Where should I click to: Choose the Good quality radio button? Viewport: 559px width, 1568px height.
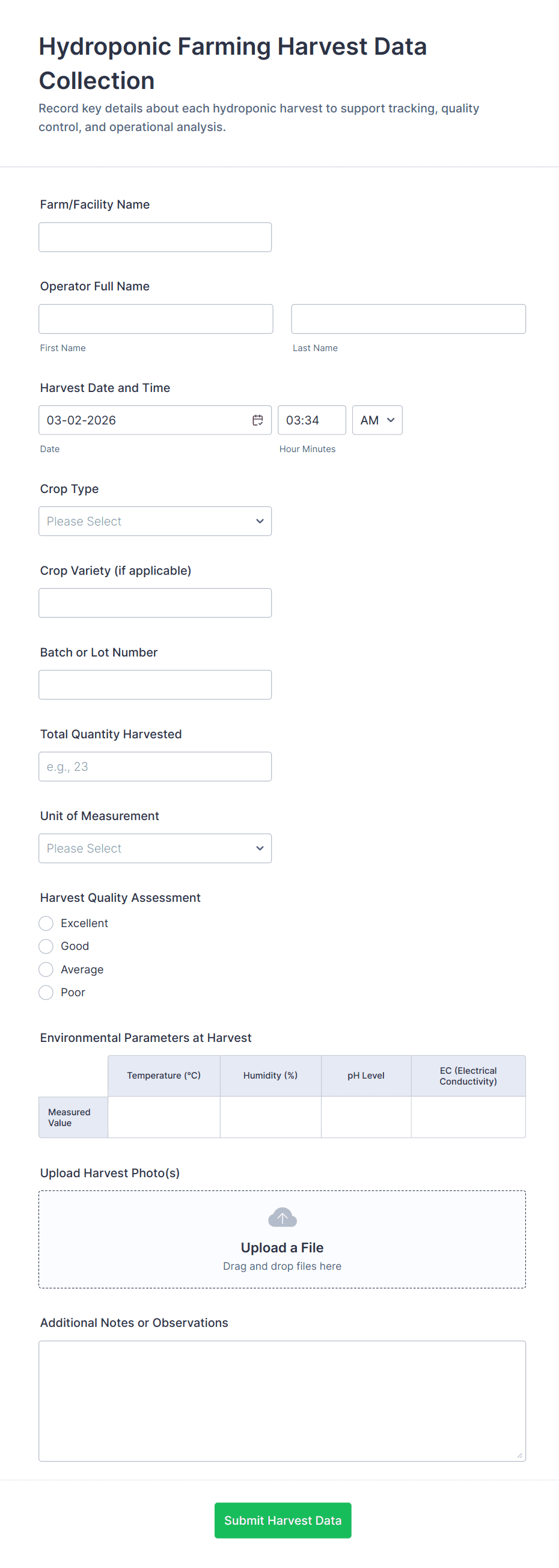point(46,946)
